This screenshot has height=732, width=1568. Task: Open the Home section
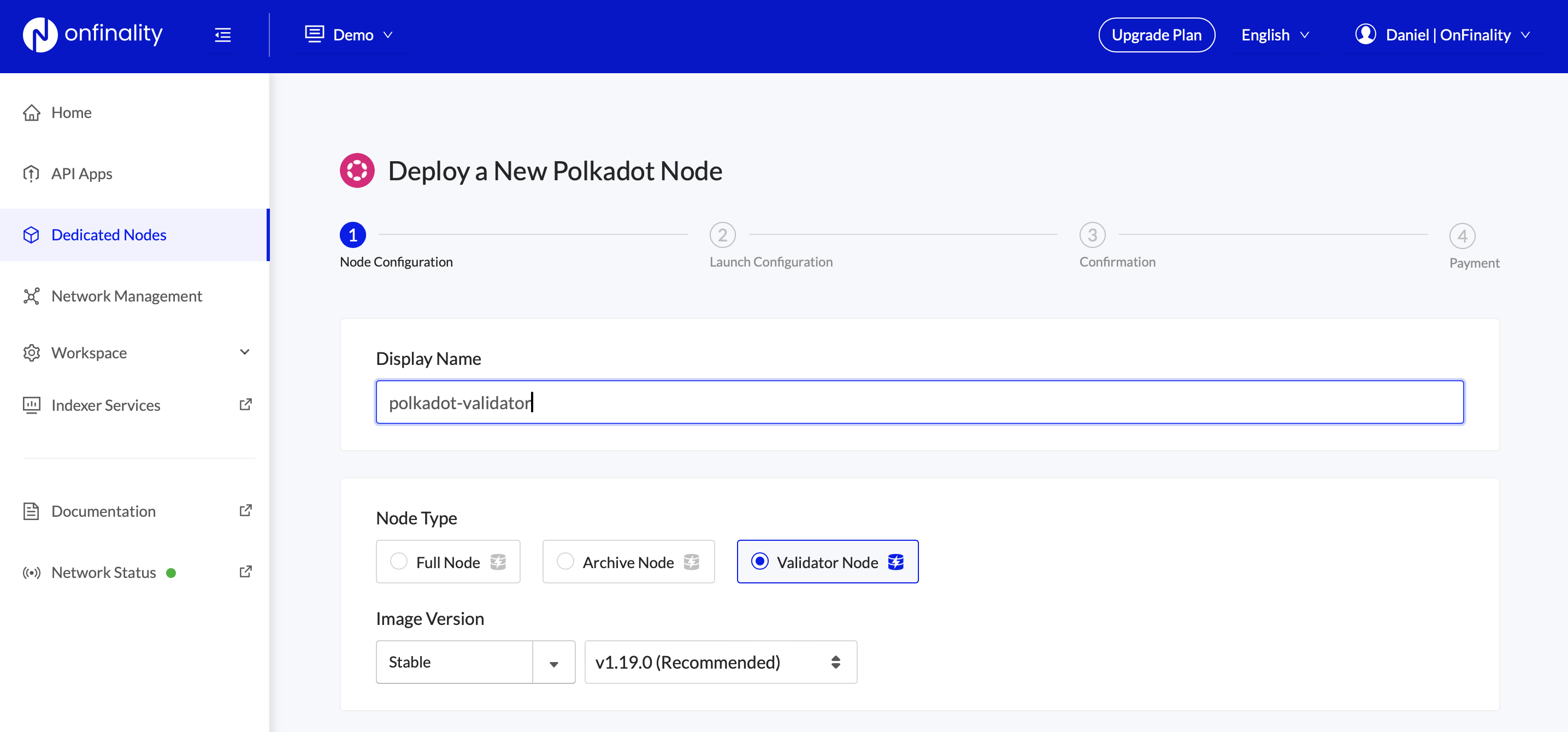71,112
